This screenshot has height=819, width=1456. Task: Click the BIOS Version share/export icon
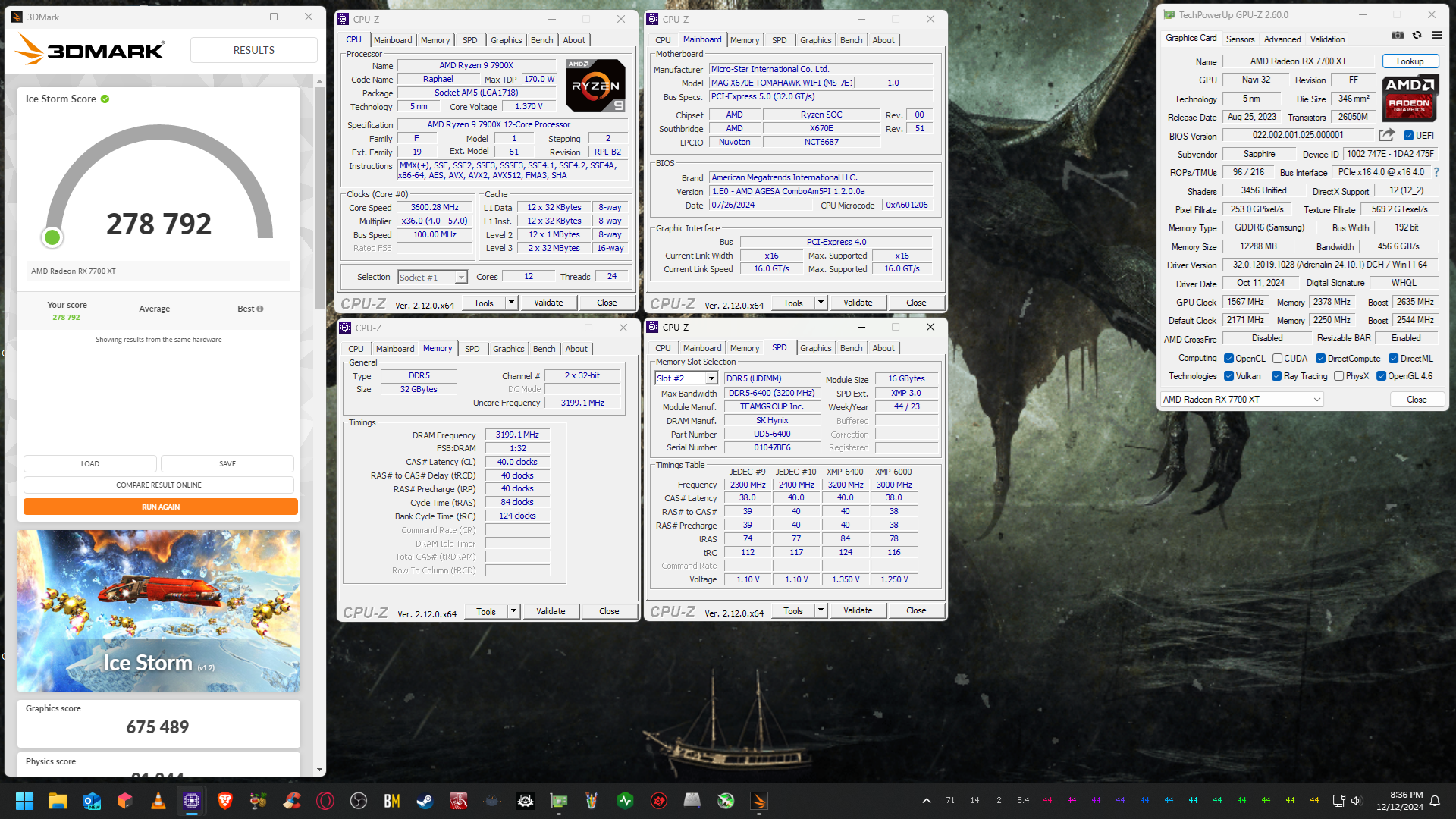(1386, 135)
